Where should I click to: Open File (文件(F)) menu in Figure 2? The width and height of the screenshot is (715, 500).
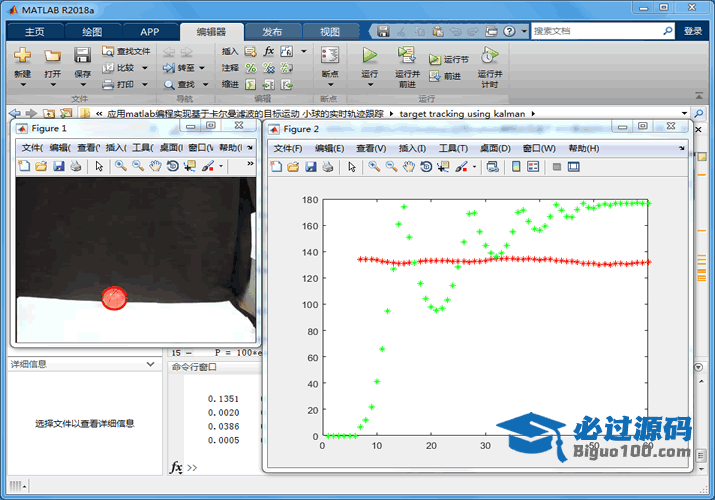288,149
